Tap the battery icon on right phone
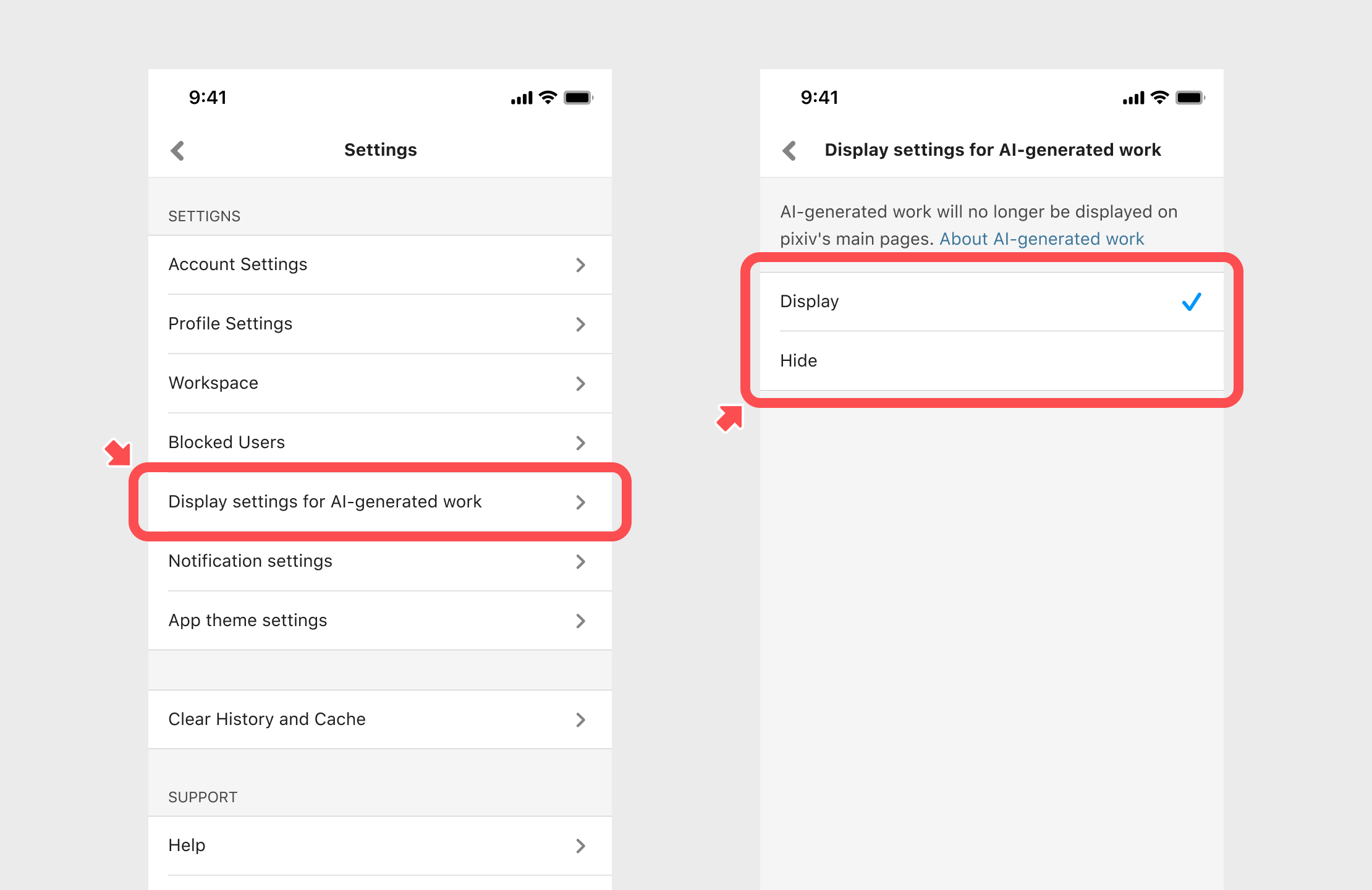 tap(1190, 98)
